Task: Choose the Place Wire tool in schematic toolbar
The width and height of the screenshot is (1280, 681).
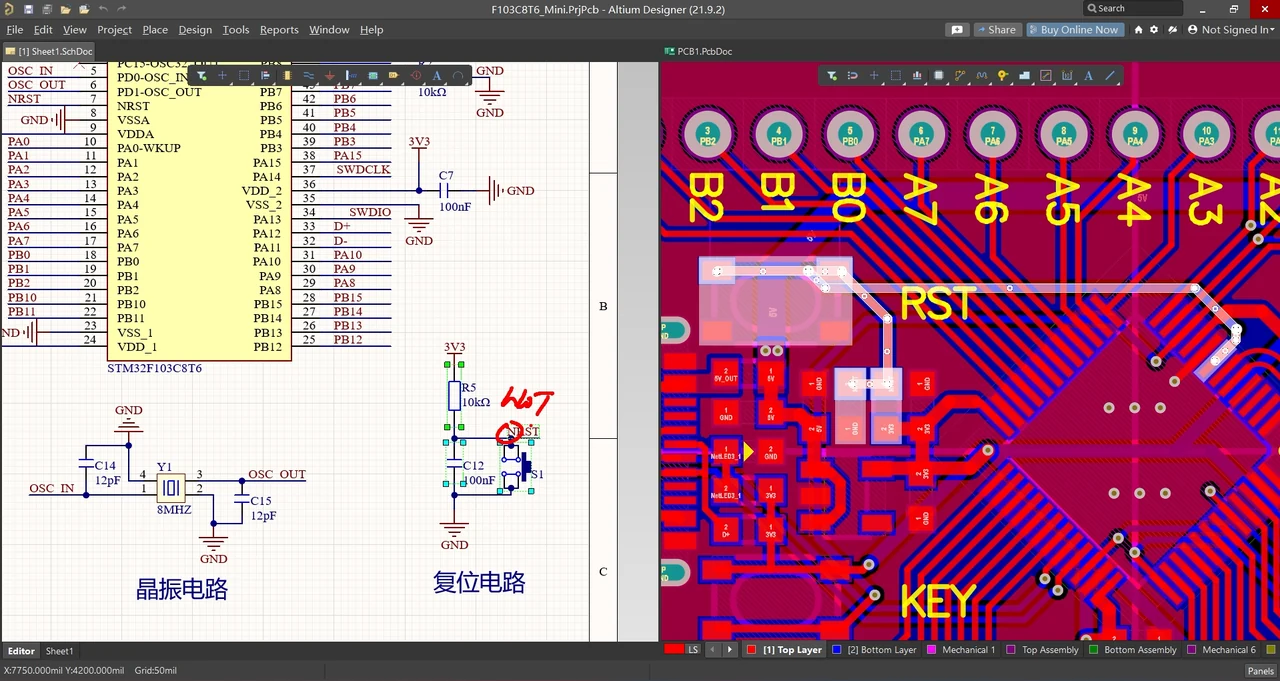Action: (308, 75)
